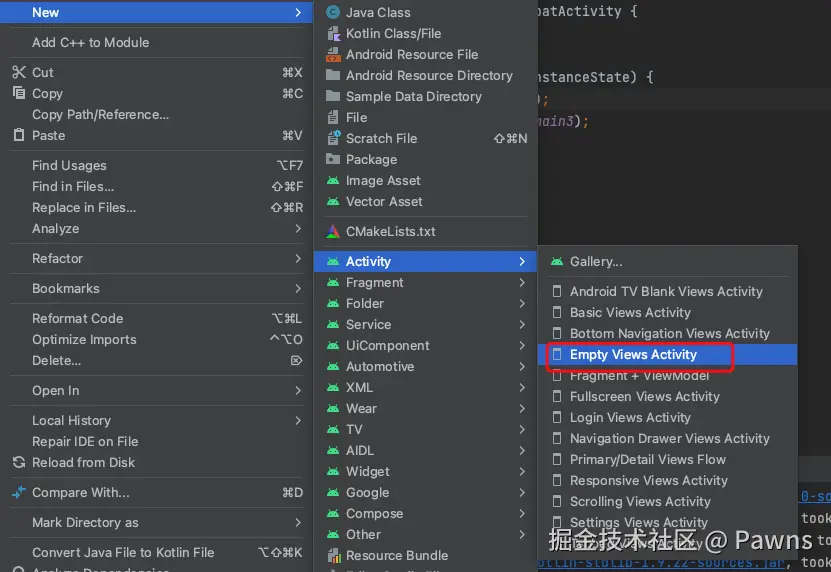Choose Find Usages
The width and height of the screenshot is (831, 572).
156,165
